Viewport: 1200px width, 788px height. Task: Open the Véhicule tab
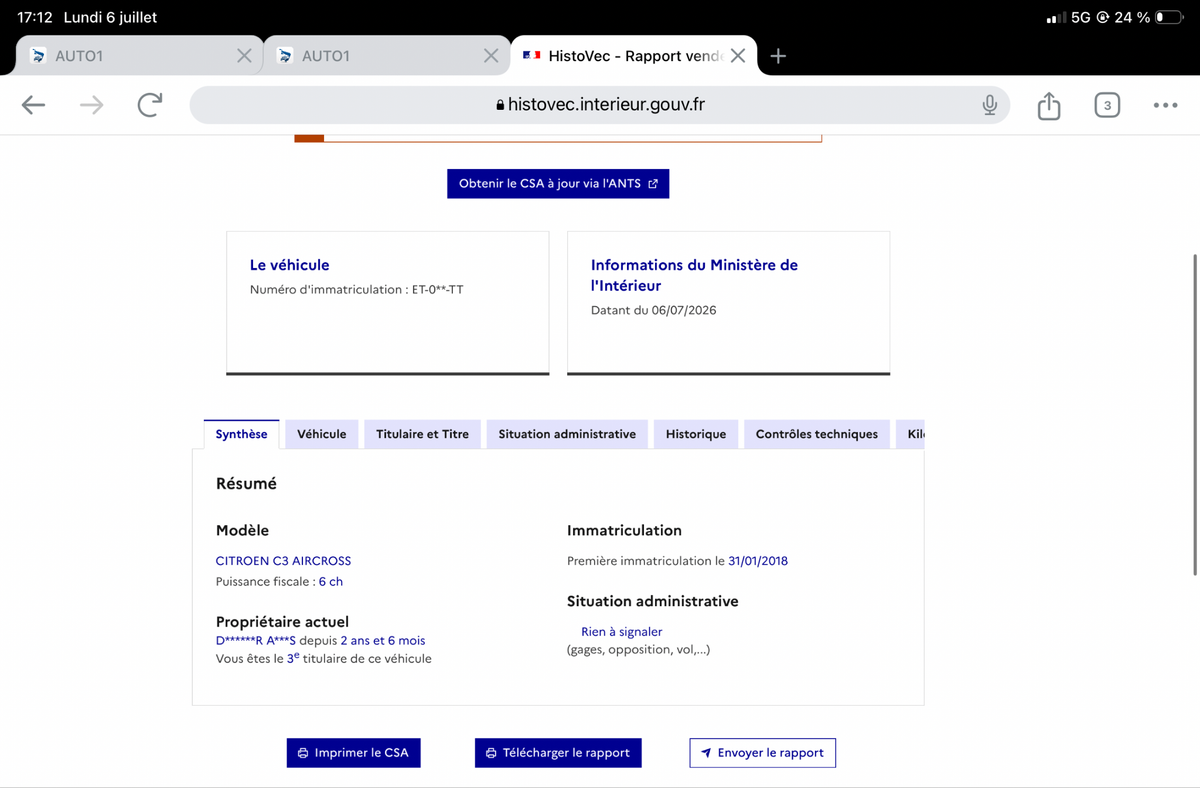[x=322, y=434]
